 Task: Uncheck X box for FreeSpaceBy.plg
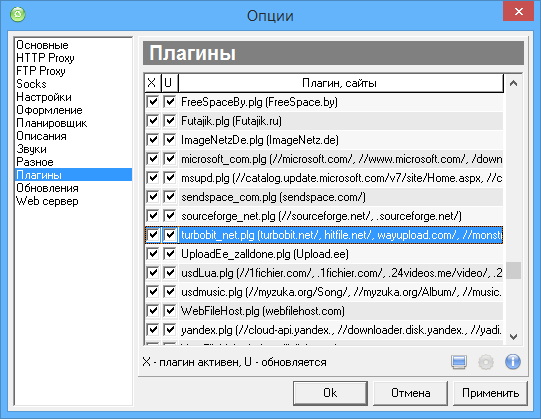[152, 102]
